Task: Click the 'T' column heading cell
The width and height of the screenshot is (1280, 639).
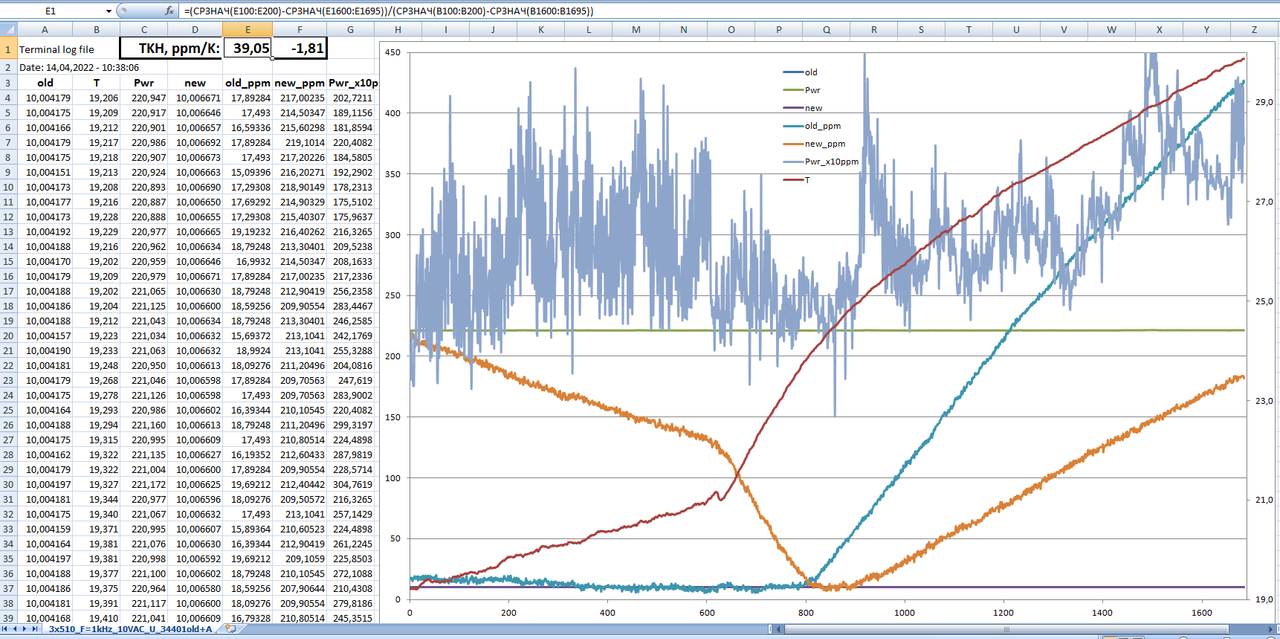Action: (x=96, y=83)
